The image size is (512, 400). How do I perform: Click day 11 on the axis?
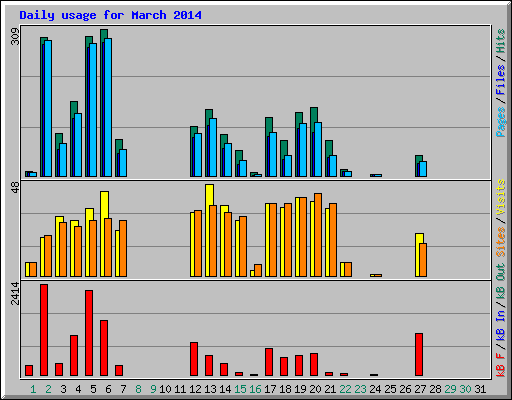coord(180,389)
